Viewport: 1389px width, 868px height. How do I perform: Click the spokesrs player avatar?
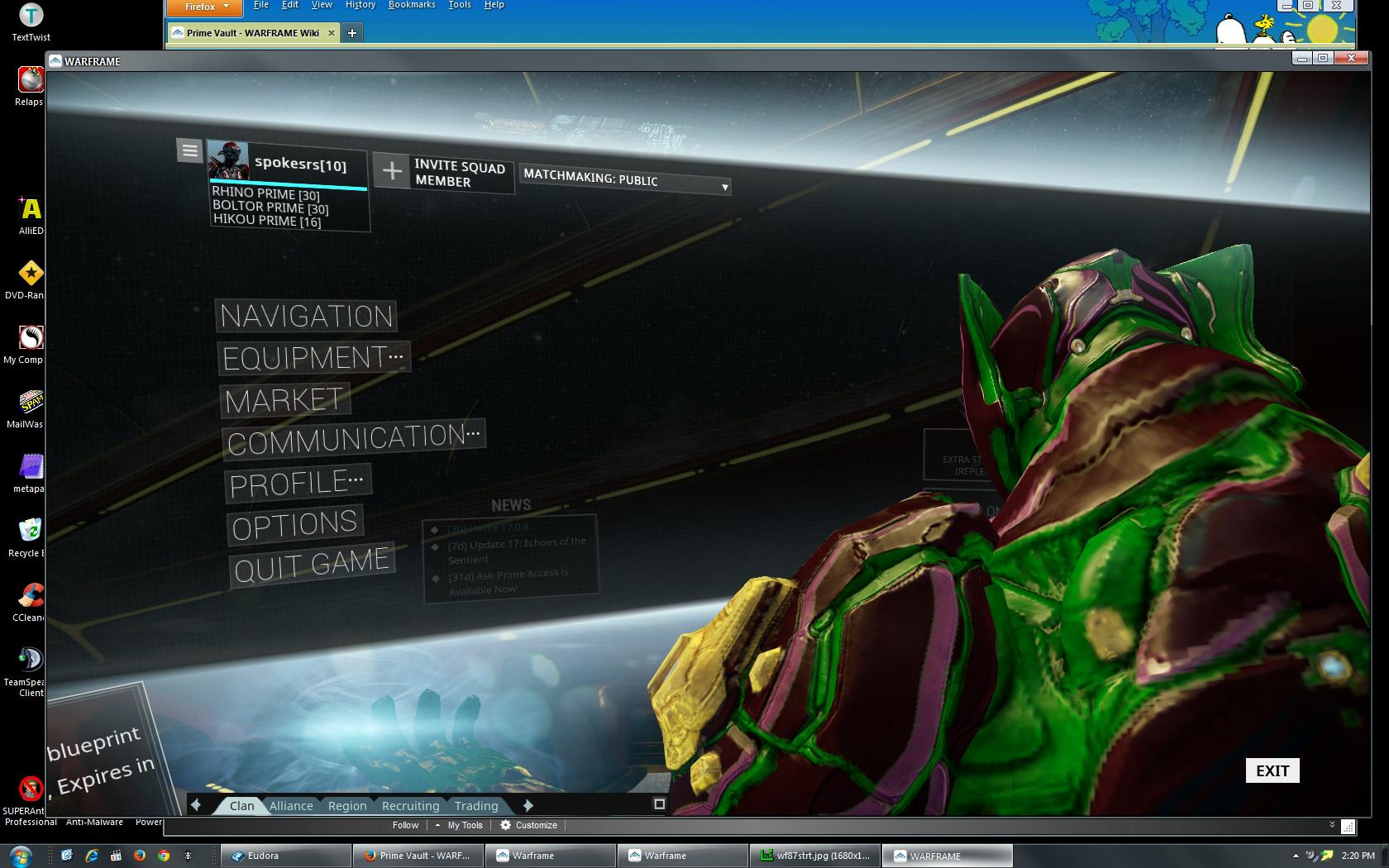[228, 160]
